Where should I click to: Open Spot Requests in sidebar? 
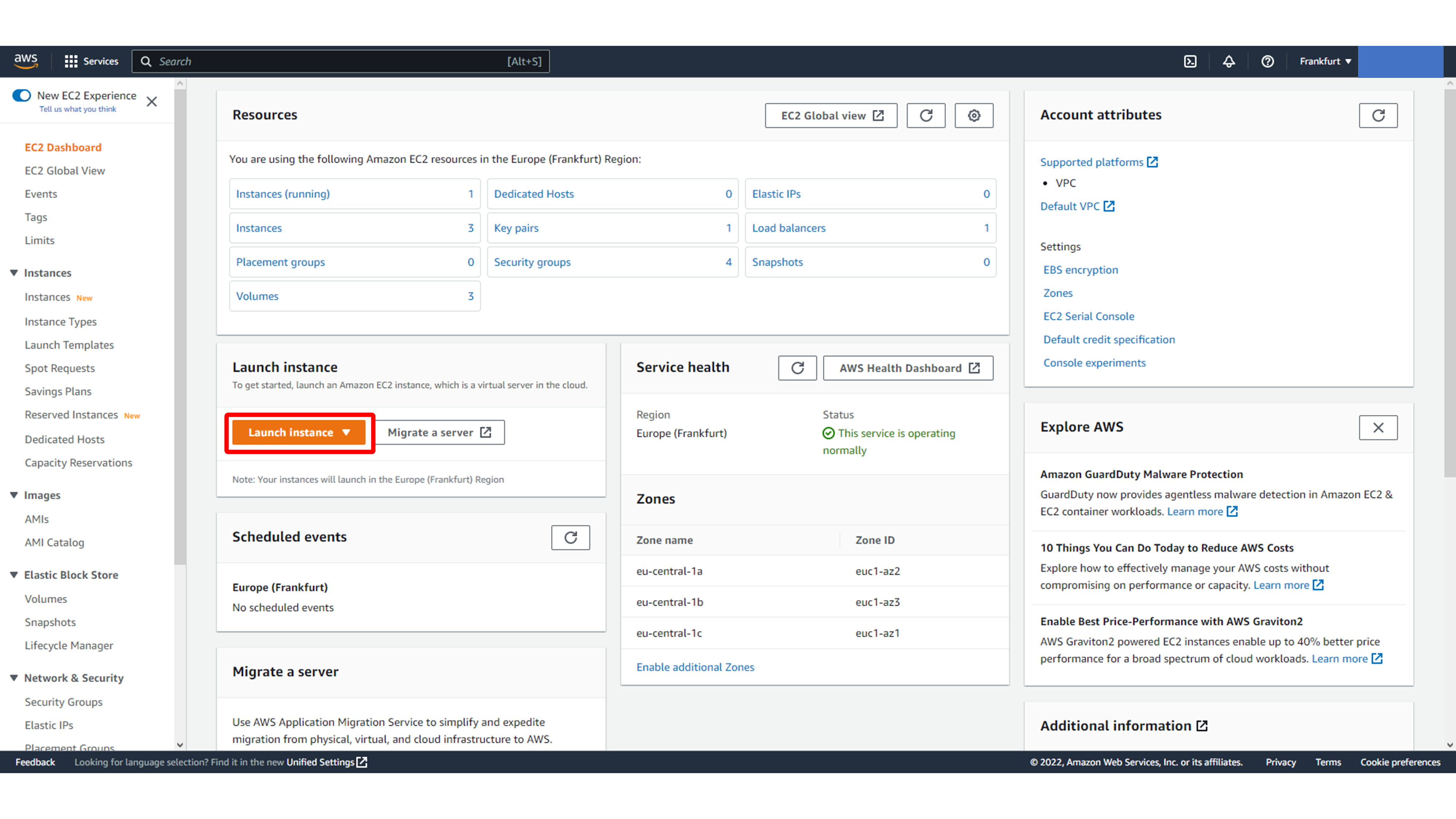point(59,368)
